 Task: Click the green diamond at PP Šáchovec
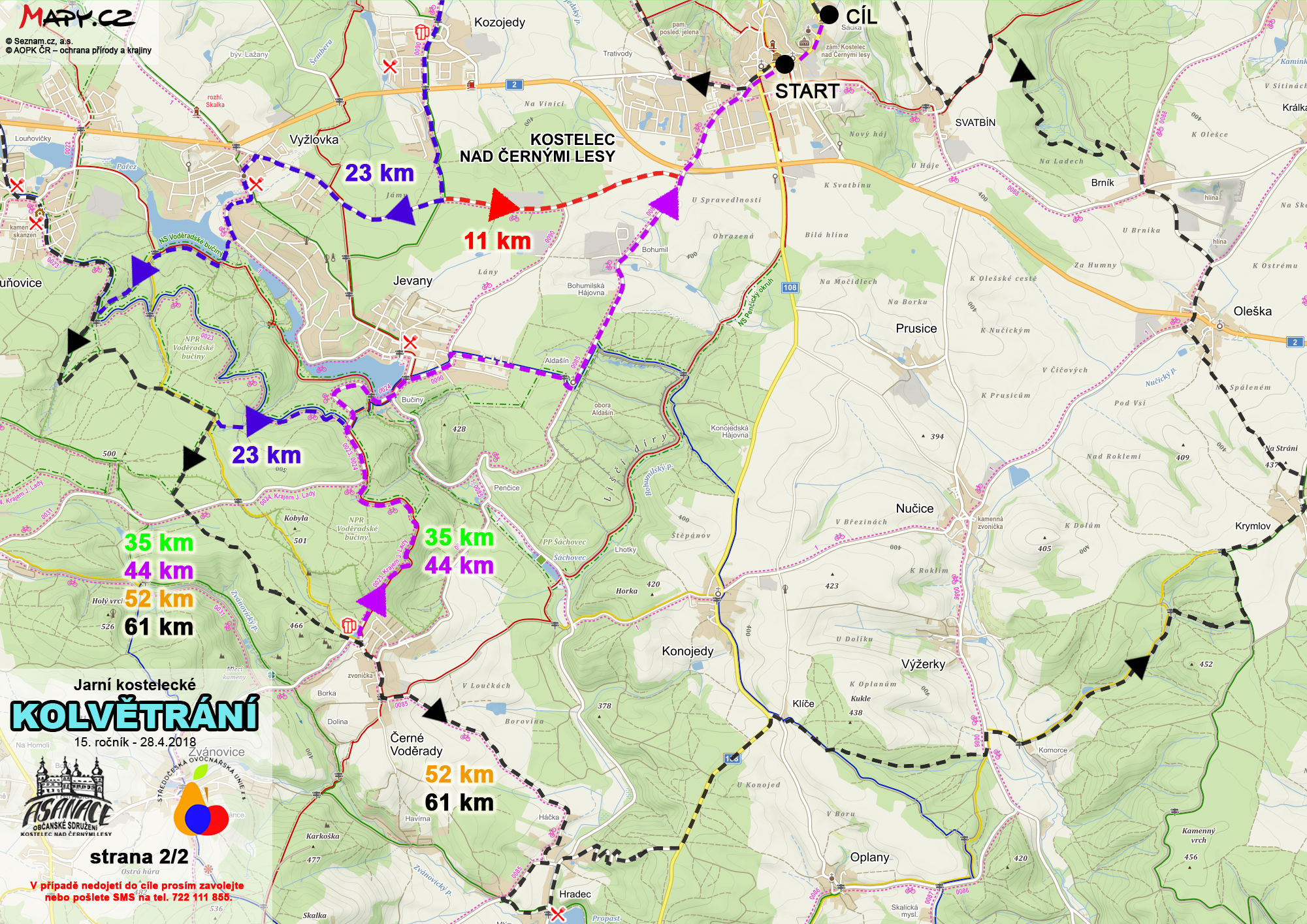click(540, 560)
